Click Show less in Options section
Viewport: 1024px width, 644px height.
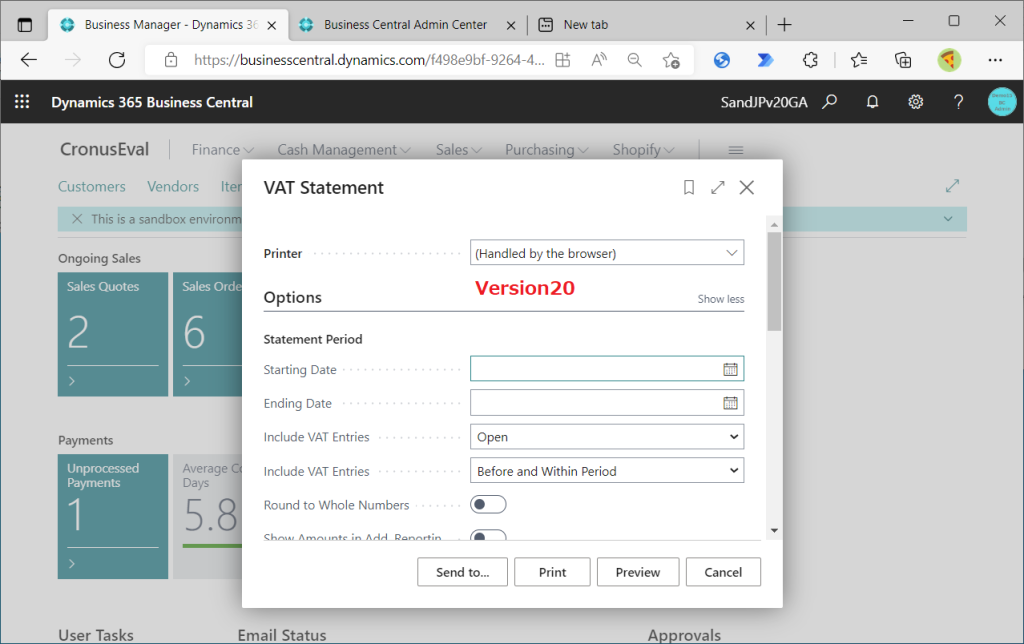pos(721,298)
